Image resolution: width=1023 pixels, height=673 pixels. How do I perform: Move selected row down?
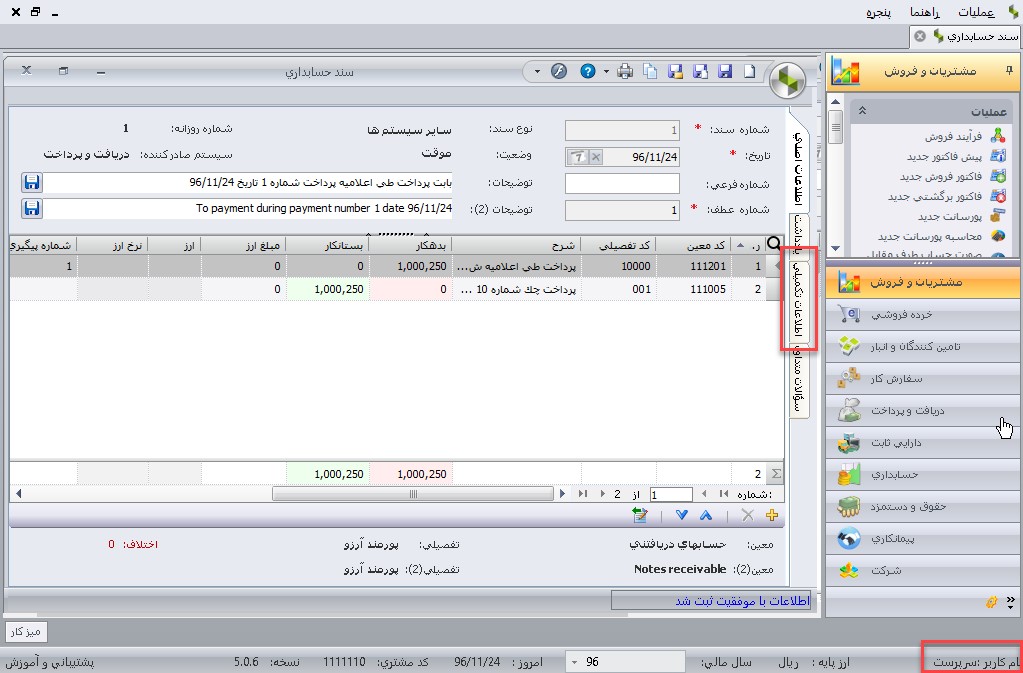pos(682,515)
